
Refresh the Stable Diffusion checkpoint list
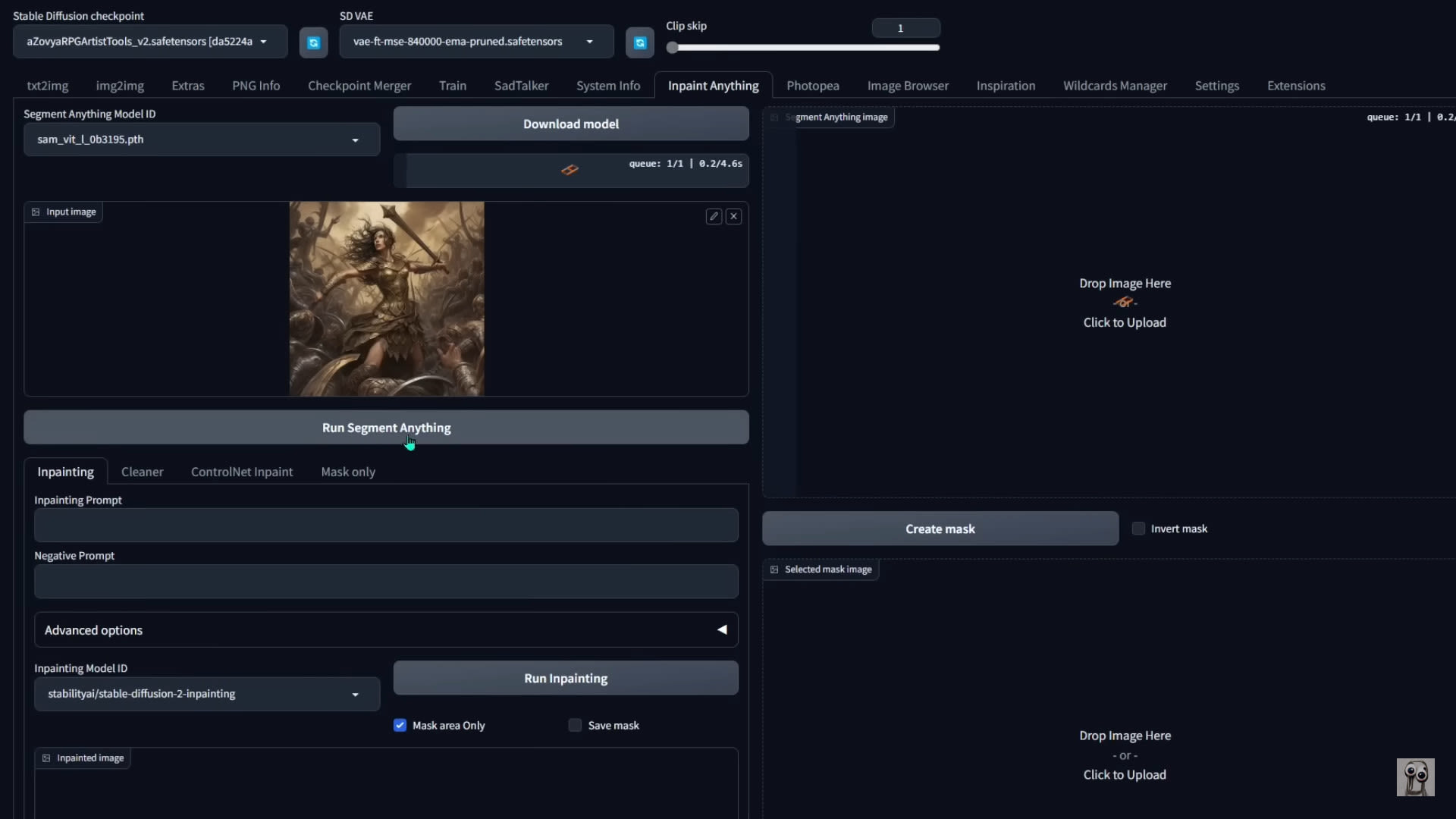pos(313,42)
